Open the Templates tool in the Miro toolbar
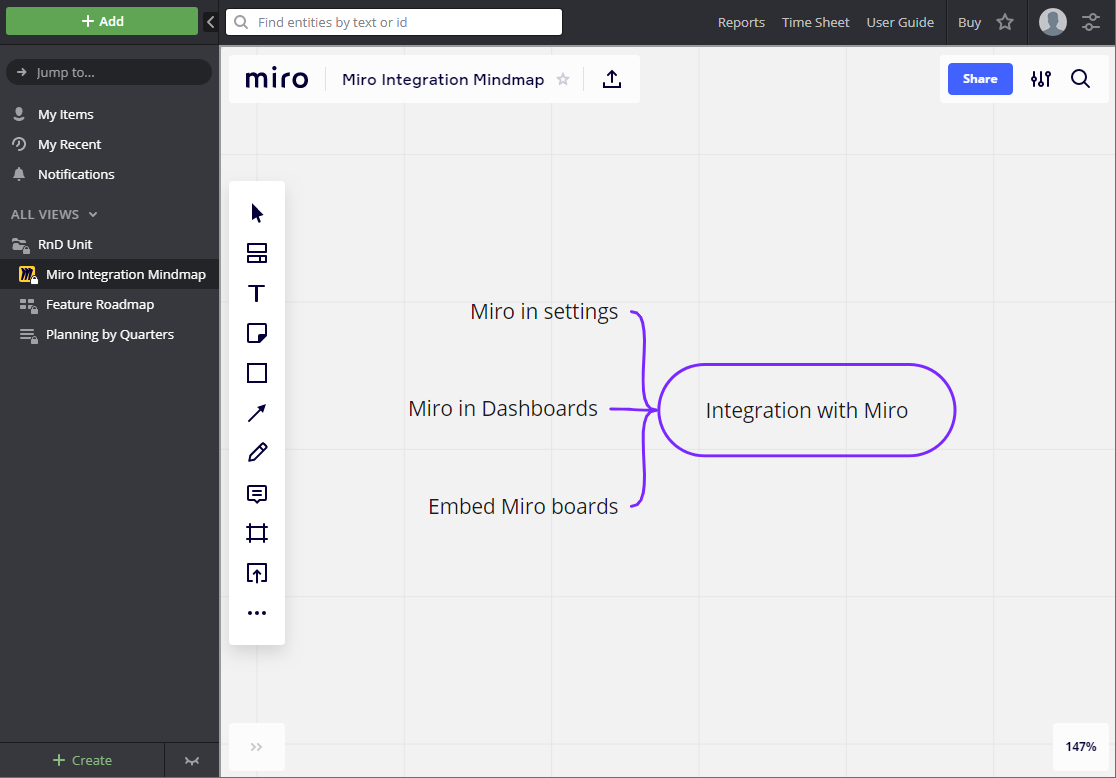 point(257,253)
